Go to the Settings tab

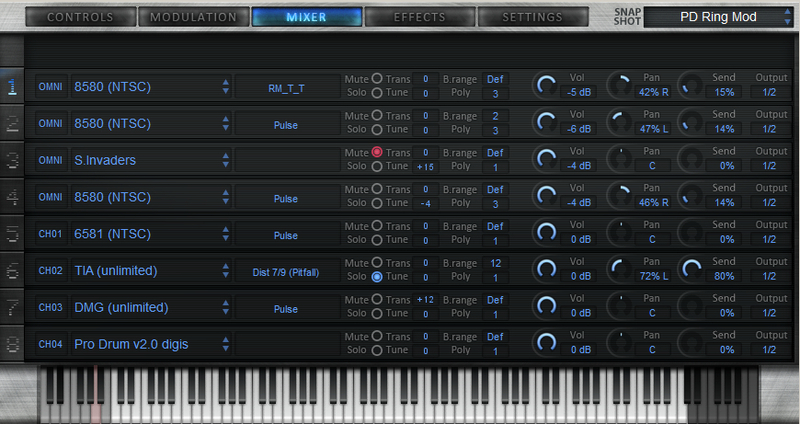(x=533, y=17)
